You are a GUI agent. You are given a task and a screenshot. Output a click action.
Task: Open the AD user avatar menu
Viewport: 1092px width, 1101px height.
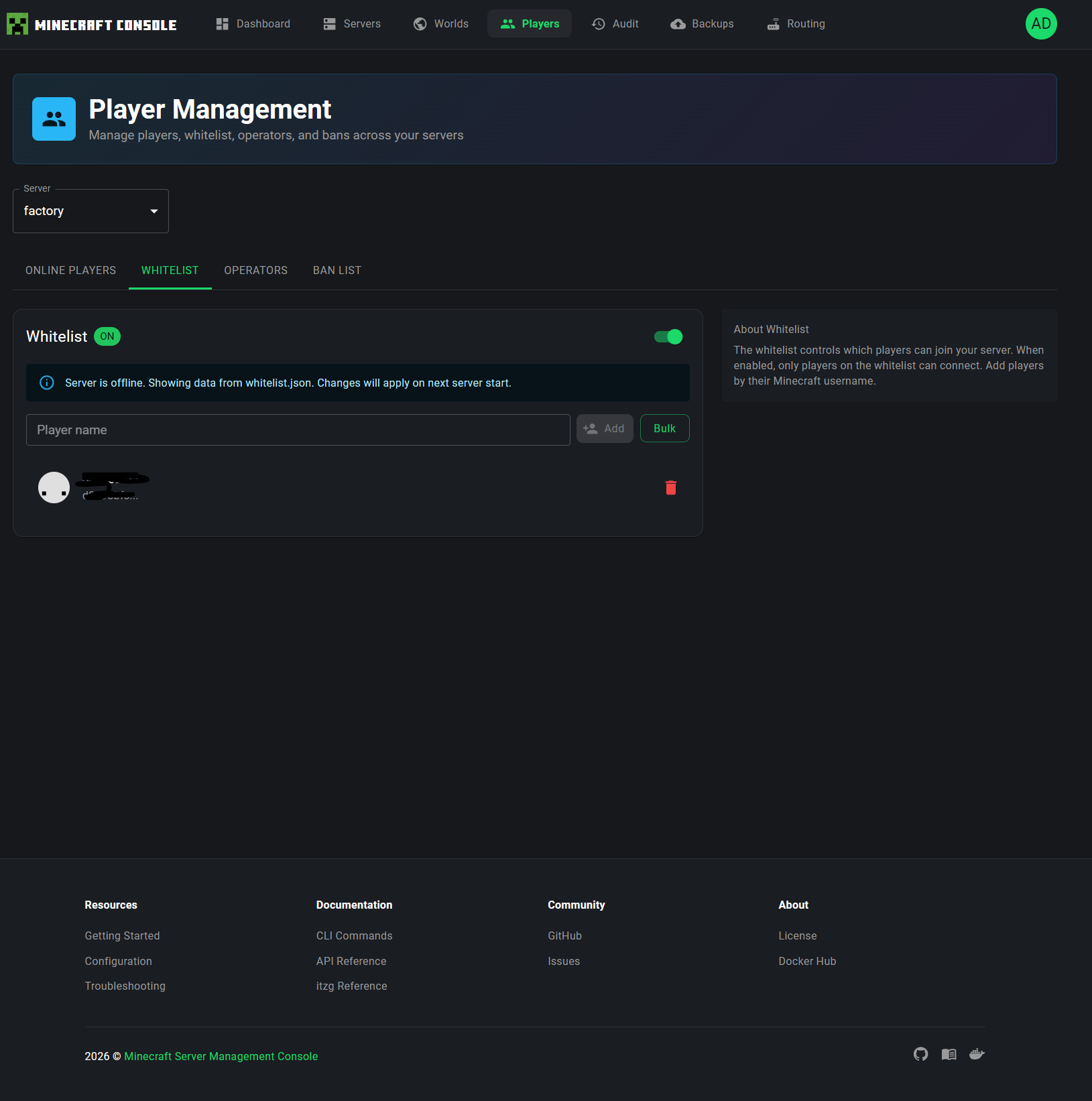(x=1041, y=24)
